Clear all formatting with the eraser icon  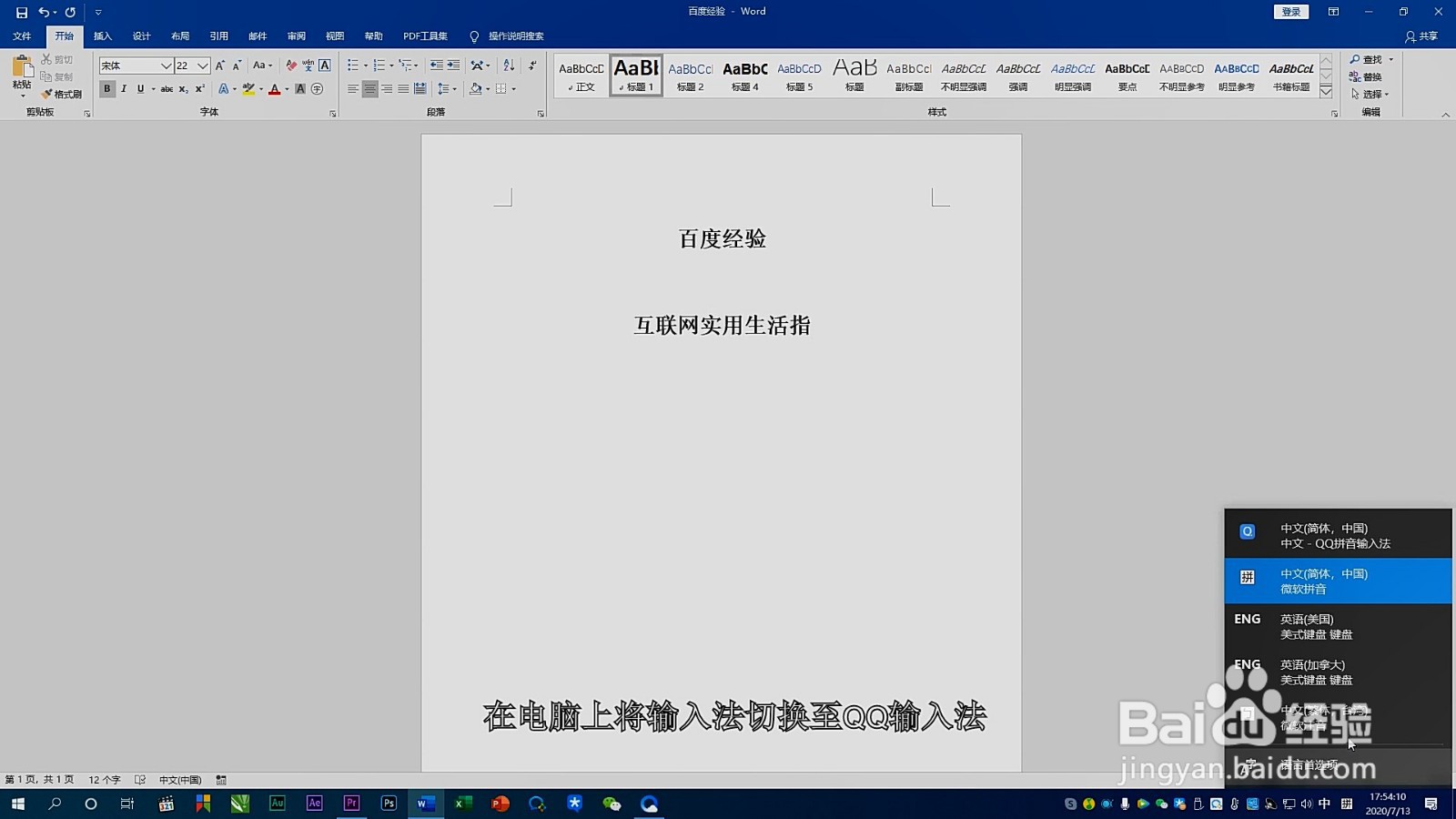pos(291,66)
